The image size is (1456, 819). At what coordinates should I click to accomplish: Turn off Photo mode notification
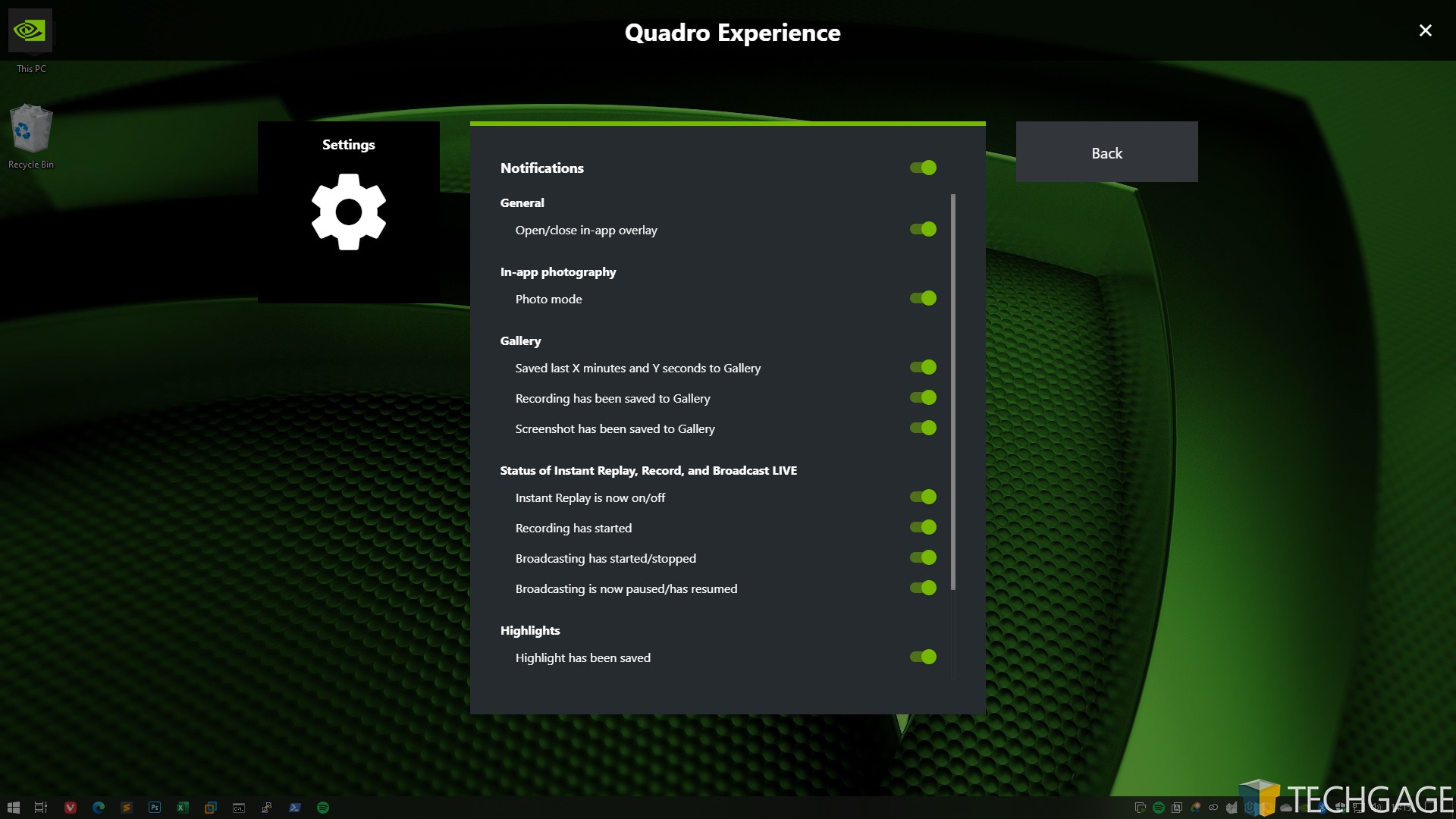[x=923, y=298]
